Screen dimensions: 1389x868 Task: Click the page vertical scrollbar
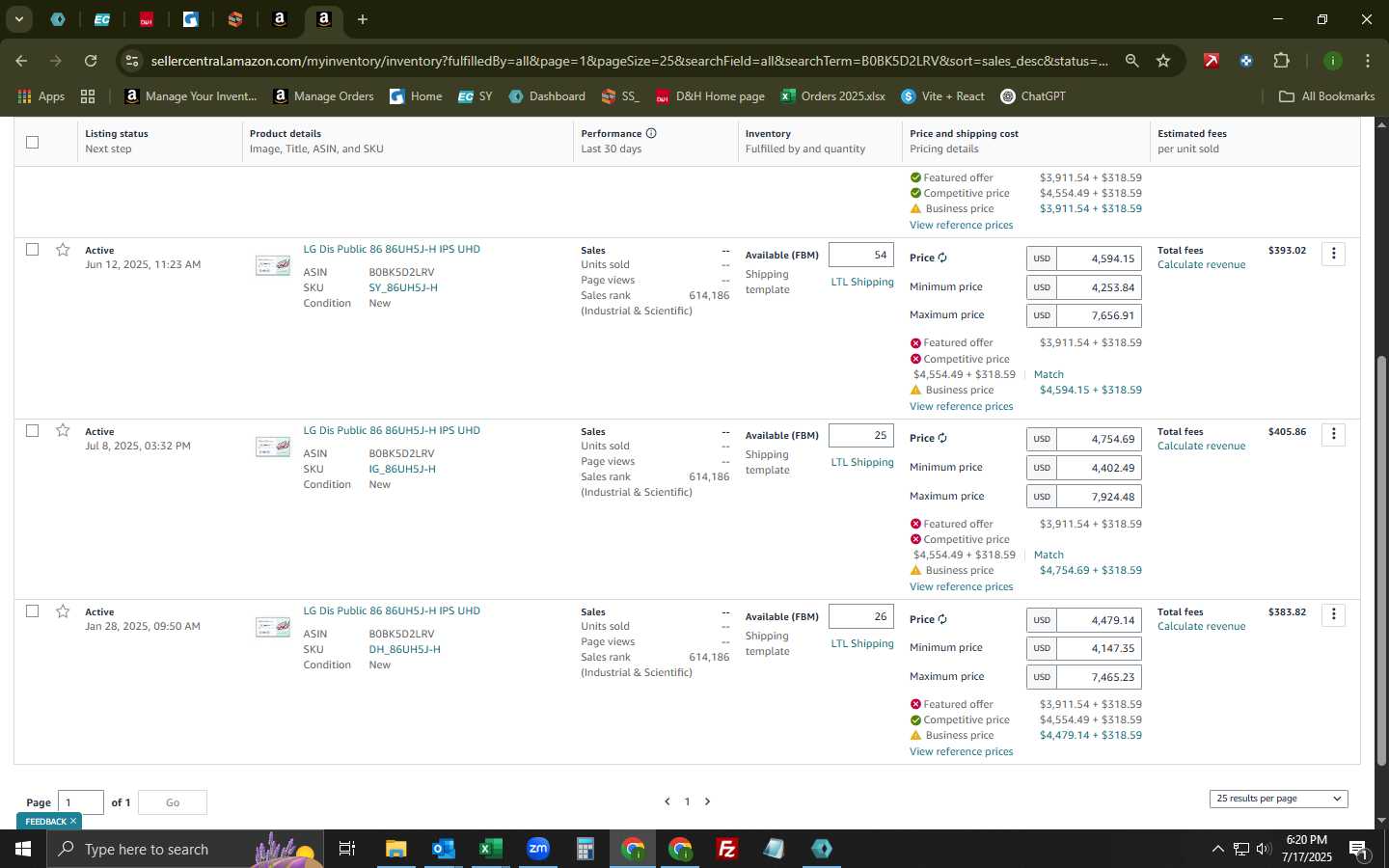pyautogui.click(x=1381, y=559)
